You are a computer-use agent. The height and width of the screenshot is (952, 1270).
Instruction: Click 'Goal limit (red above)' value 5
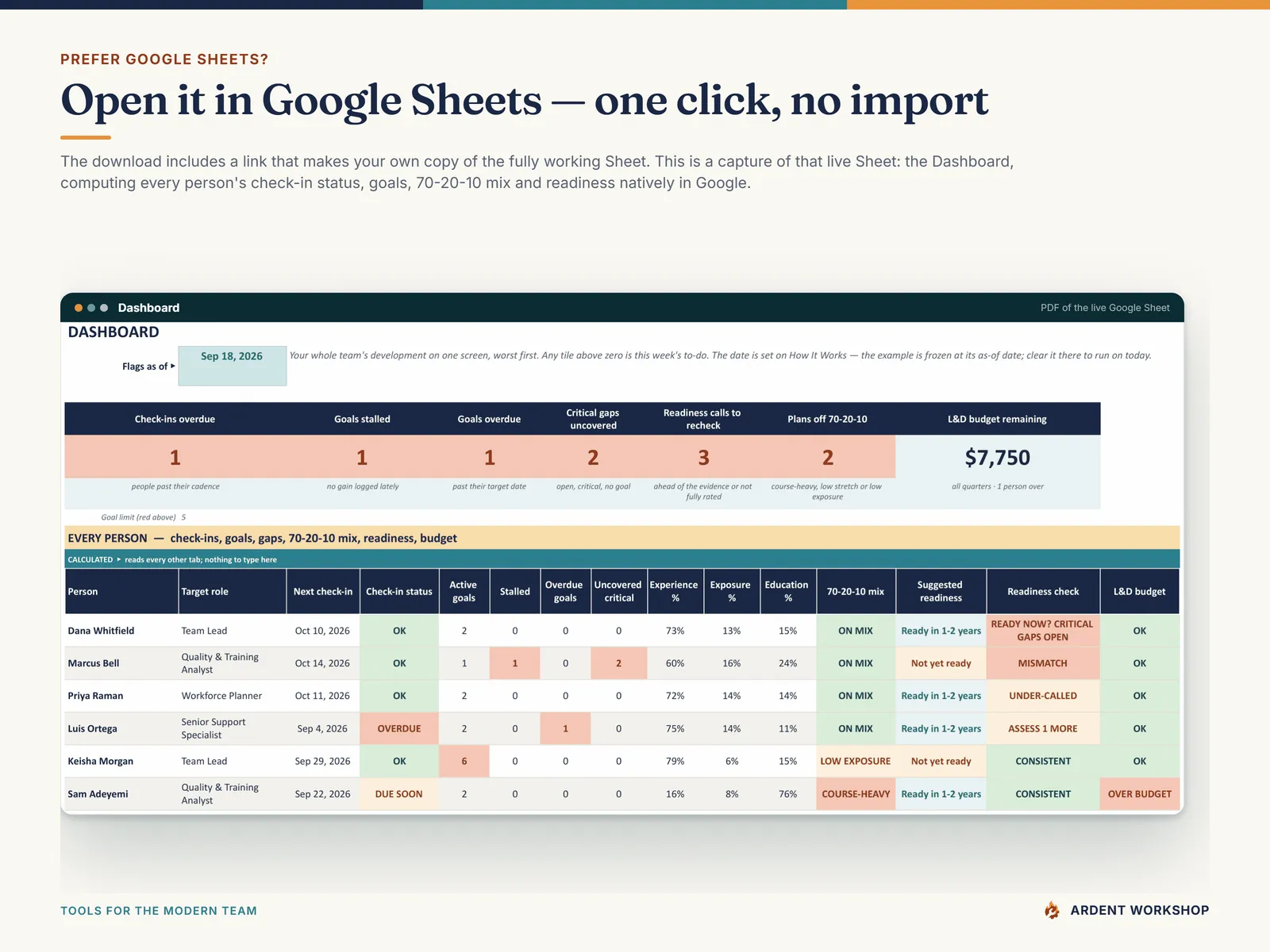point(183,517)
